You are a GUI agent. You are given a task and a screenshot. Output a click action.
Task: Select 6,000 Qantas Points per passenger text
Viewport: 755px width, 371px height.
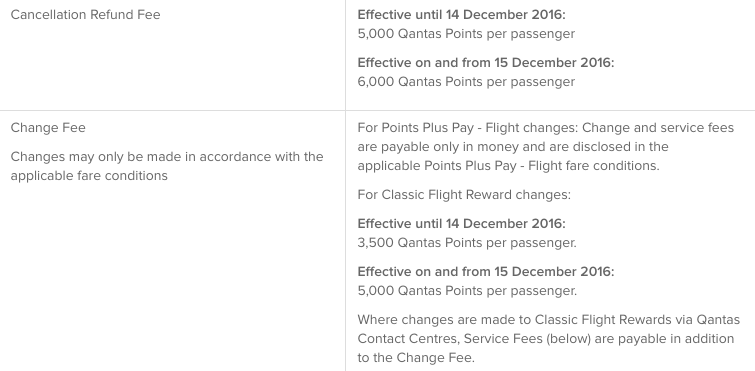pos(466,82)
